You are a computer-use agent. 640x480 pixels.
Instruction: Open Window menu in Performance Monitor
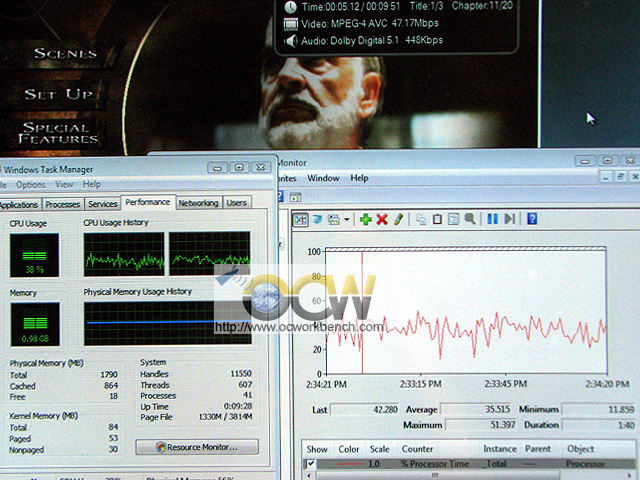click(323, 178)
